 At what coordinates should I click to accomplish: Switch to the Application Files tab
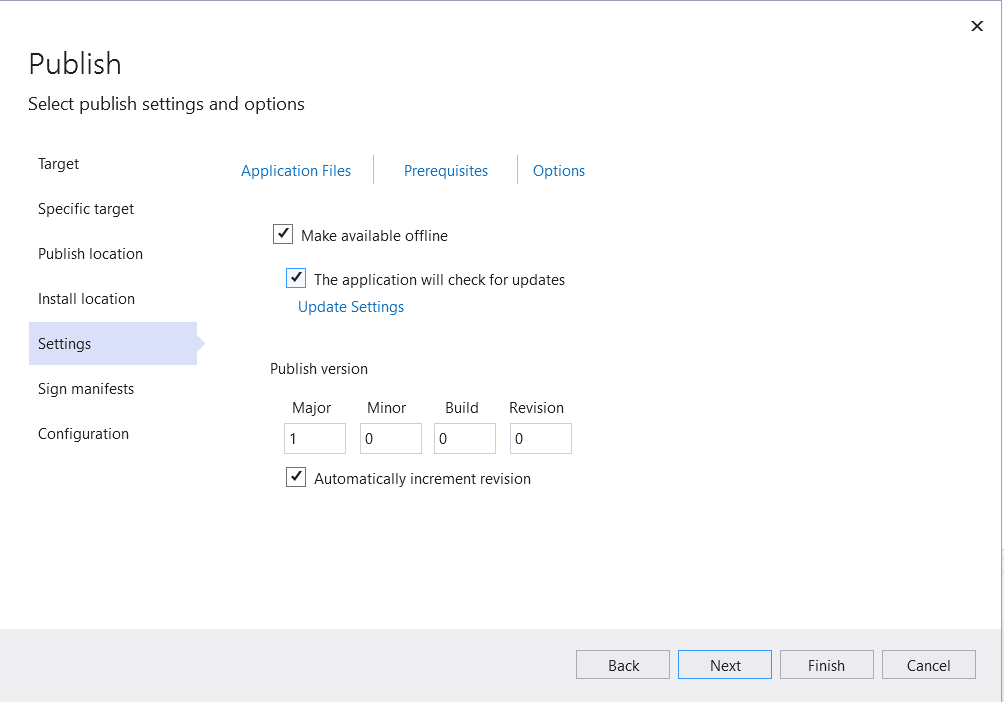coord(295,170)
